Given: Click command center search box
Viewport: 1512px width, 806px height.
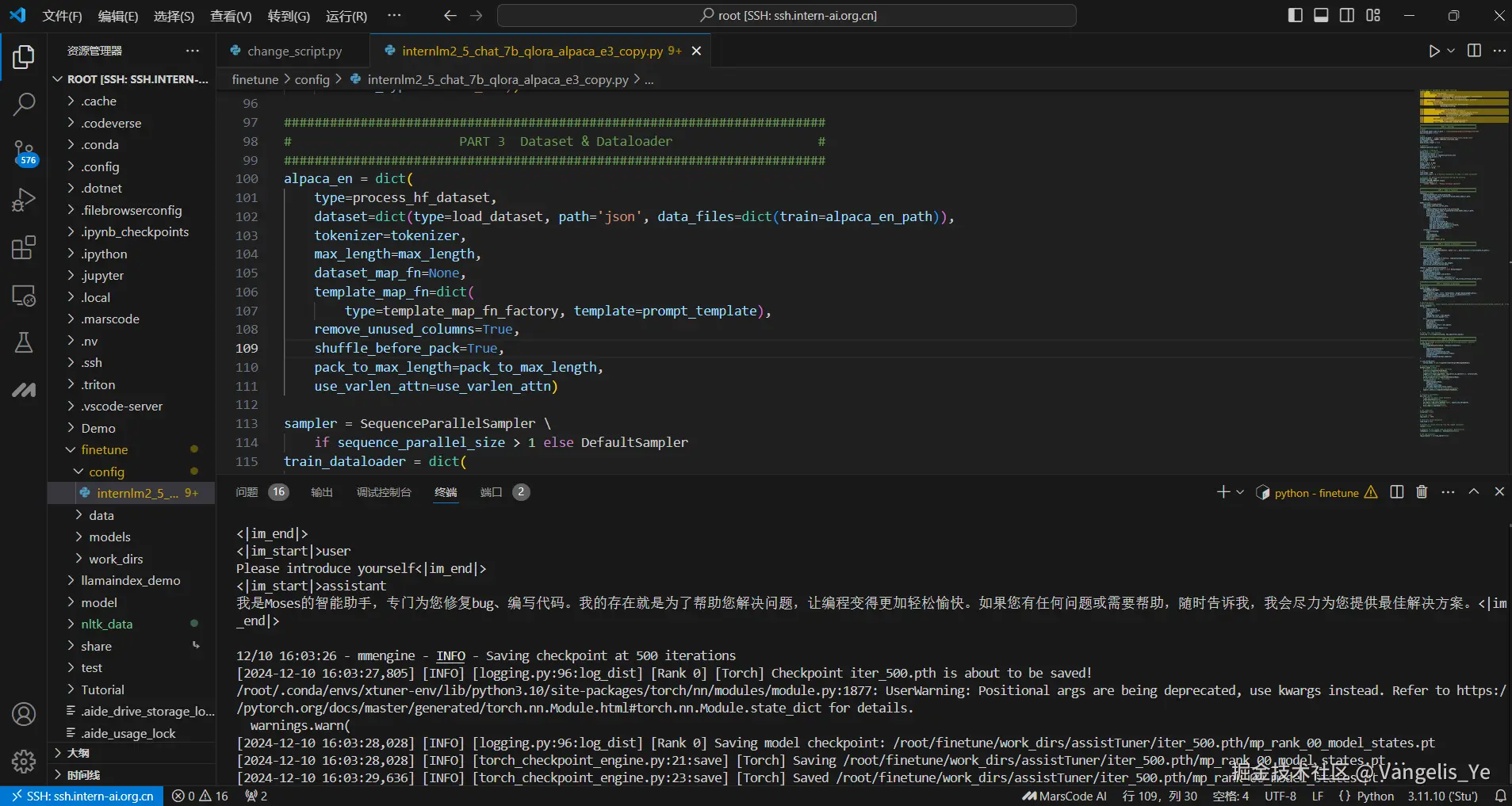Looking at the screenshot, I should (x=787, y=16).
